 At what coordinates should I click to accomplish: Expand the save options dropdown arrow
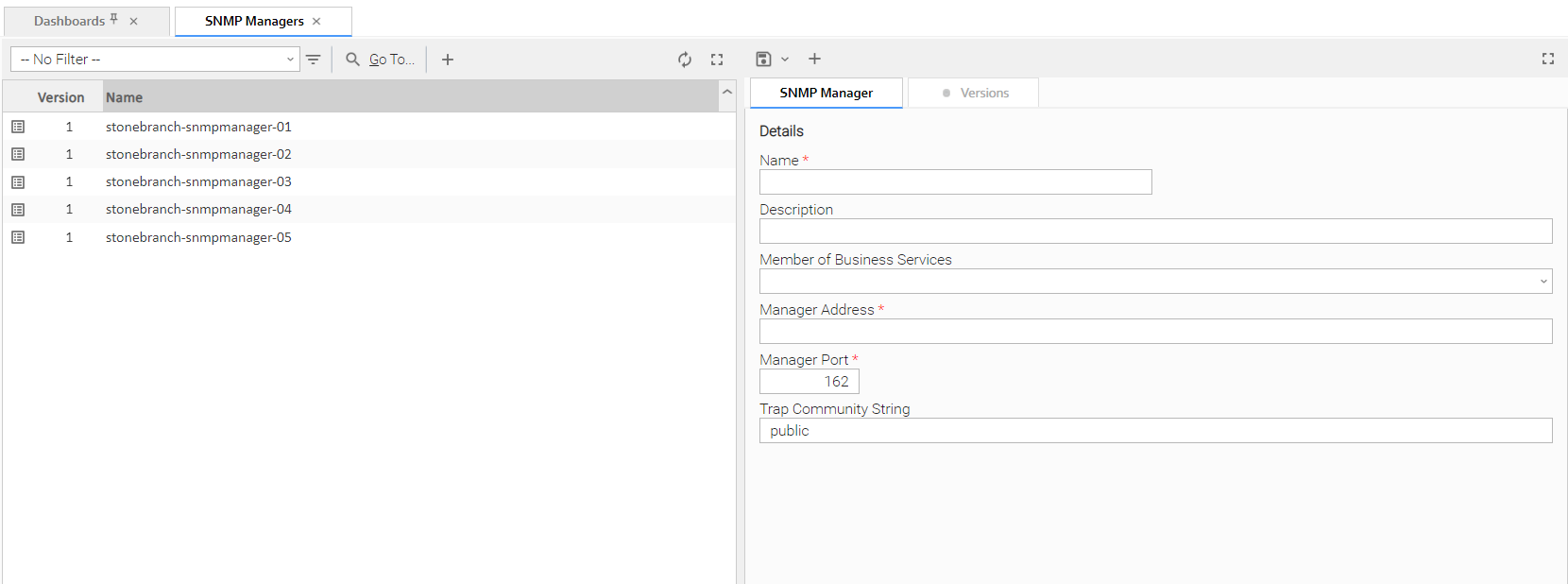point(785,60)
